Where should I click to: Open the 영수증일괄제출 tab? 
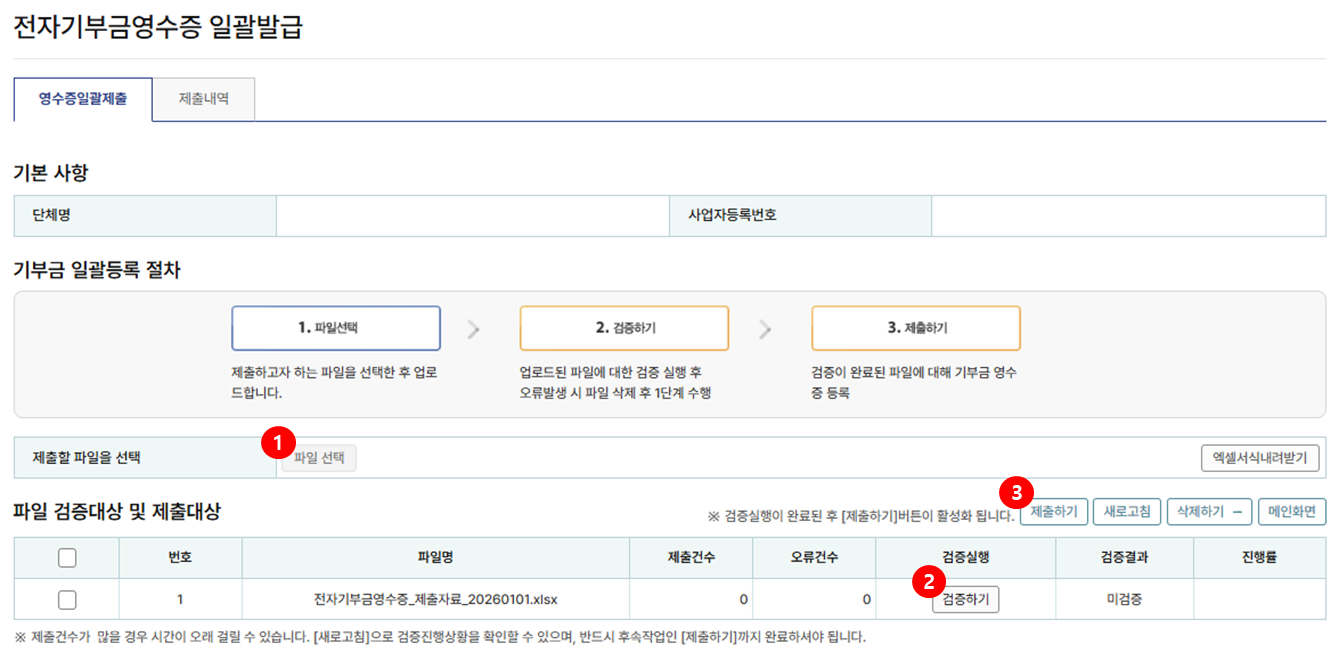(83, 99)
